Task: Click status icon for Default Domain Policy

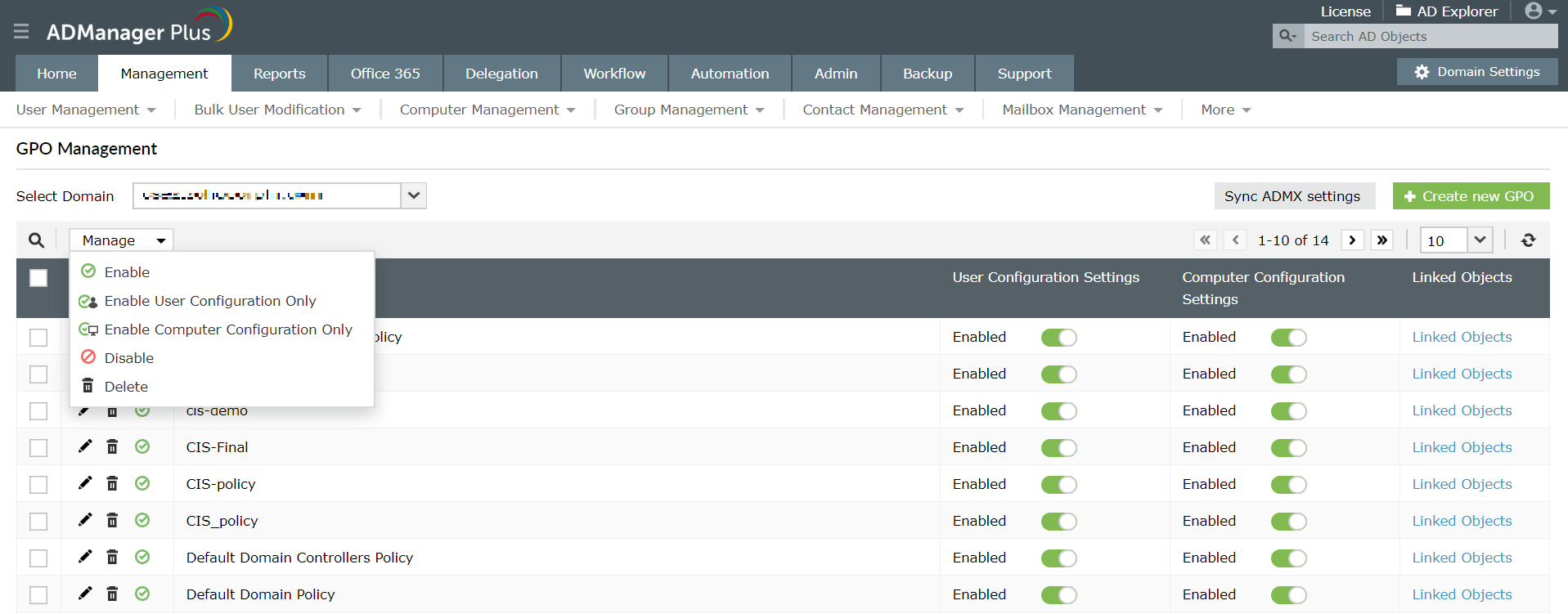Action: point(142,594)
